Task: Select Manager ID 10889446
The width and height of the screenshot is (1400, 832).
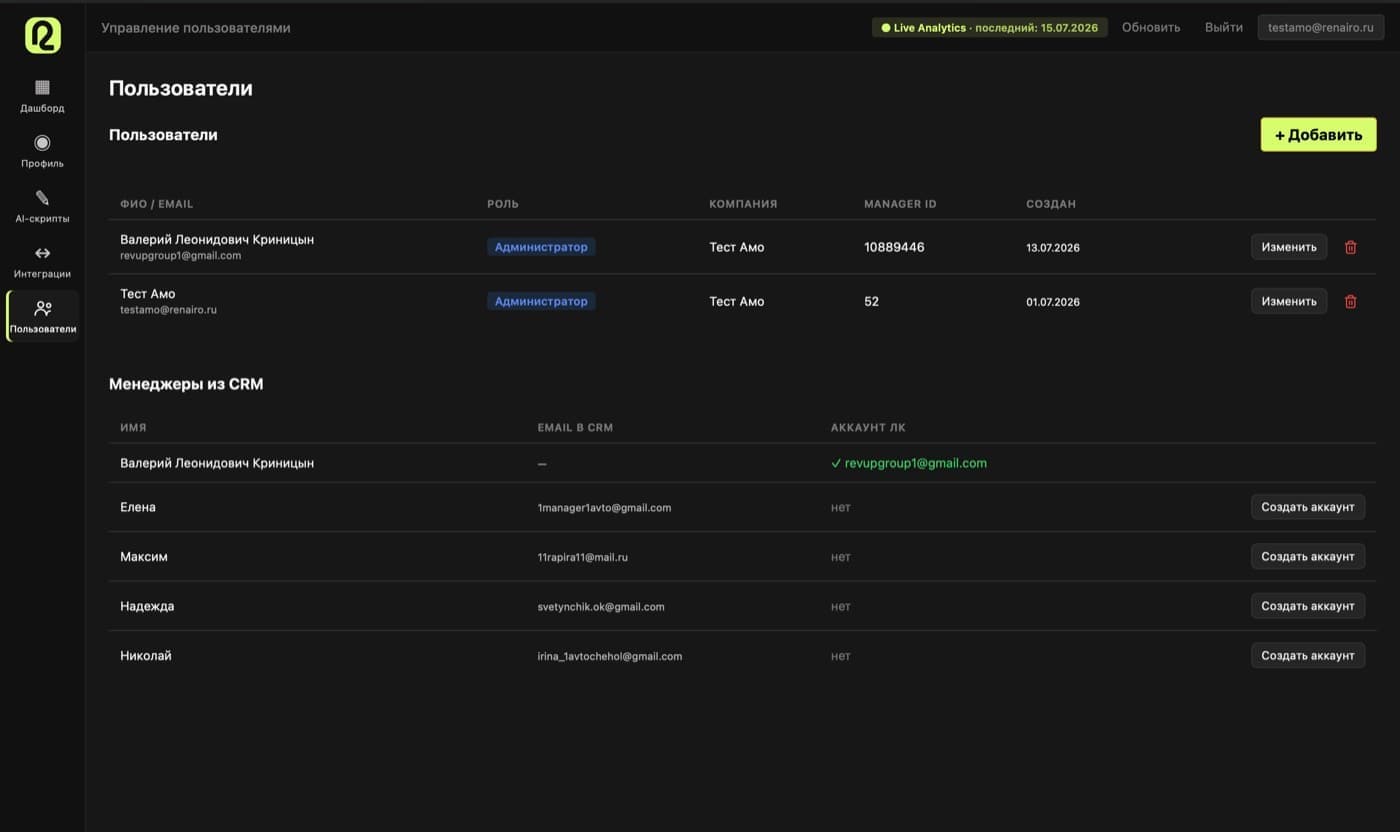Action: click(x=894, y=247)
